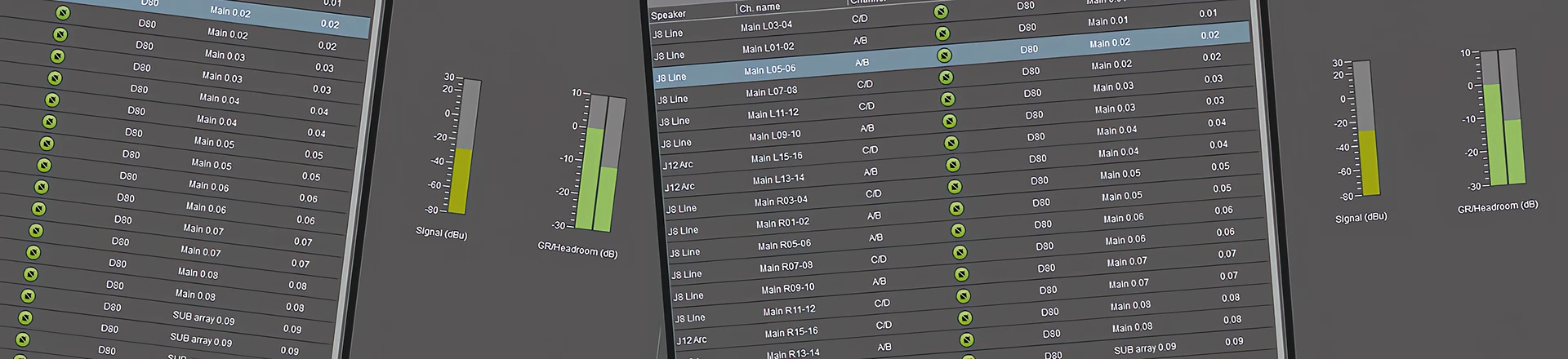Select the highlighted Main L05-06 channel name

point(769,70)
